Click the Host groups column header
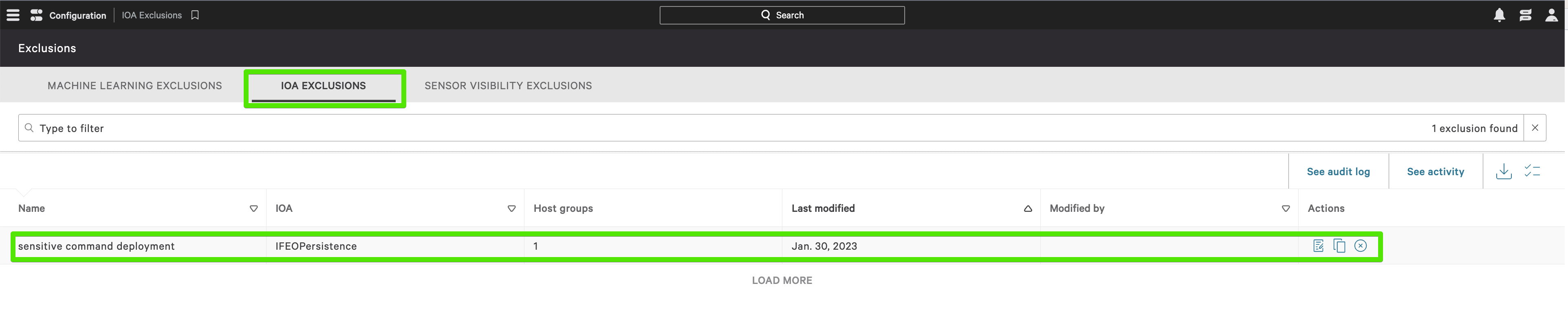 click(x=563, y=209)
